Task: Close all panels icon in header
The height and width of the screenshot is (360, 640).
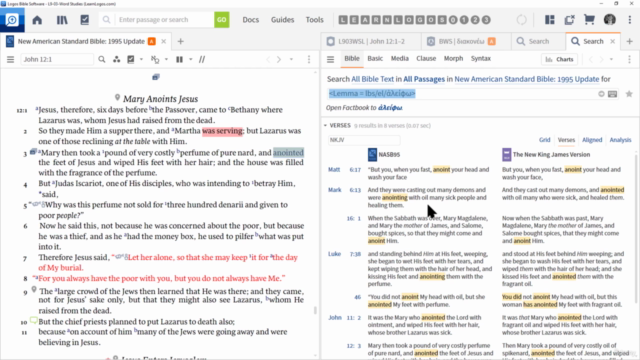Action: [569, 20]
